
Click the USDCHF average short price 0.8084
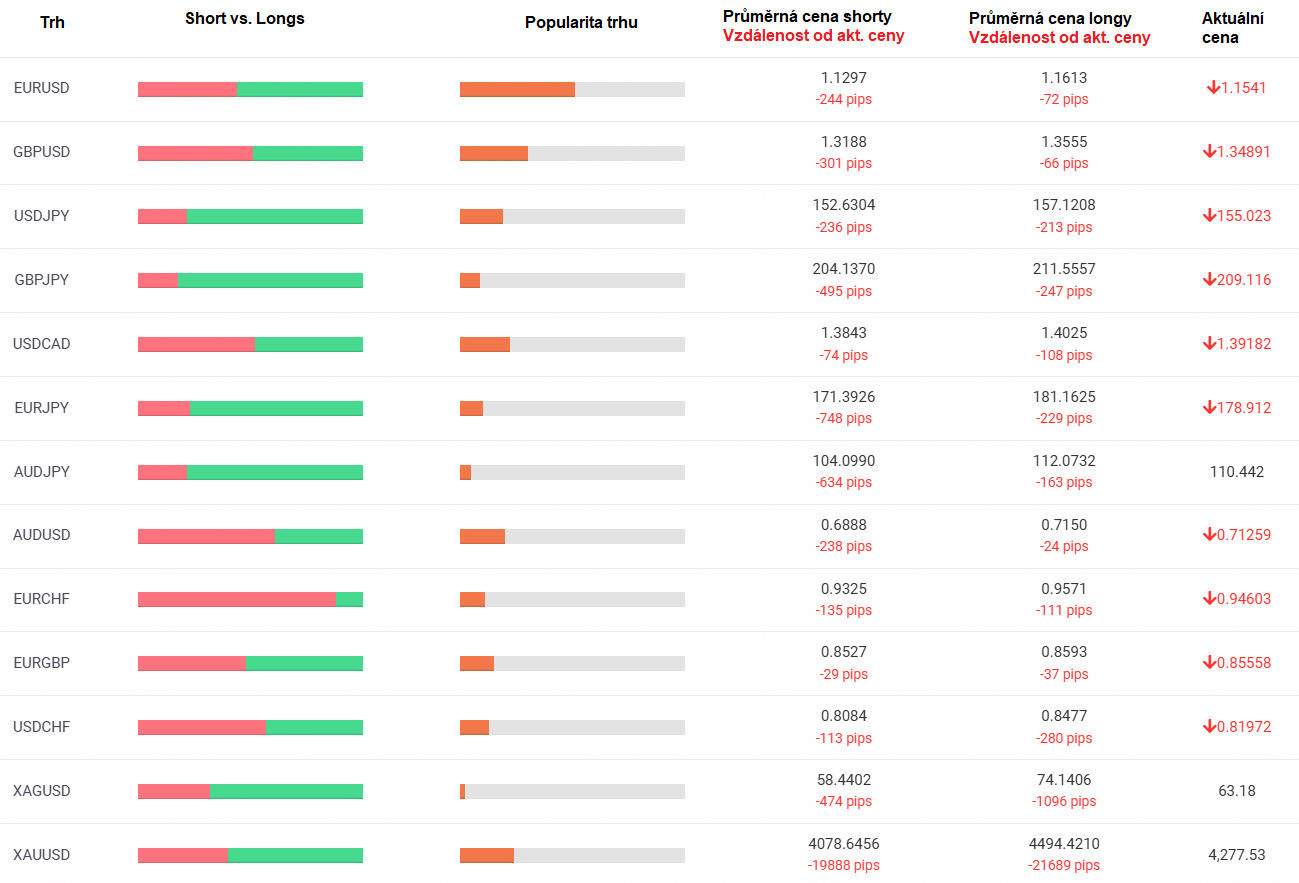[x=844, y=716]
